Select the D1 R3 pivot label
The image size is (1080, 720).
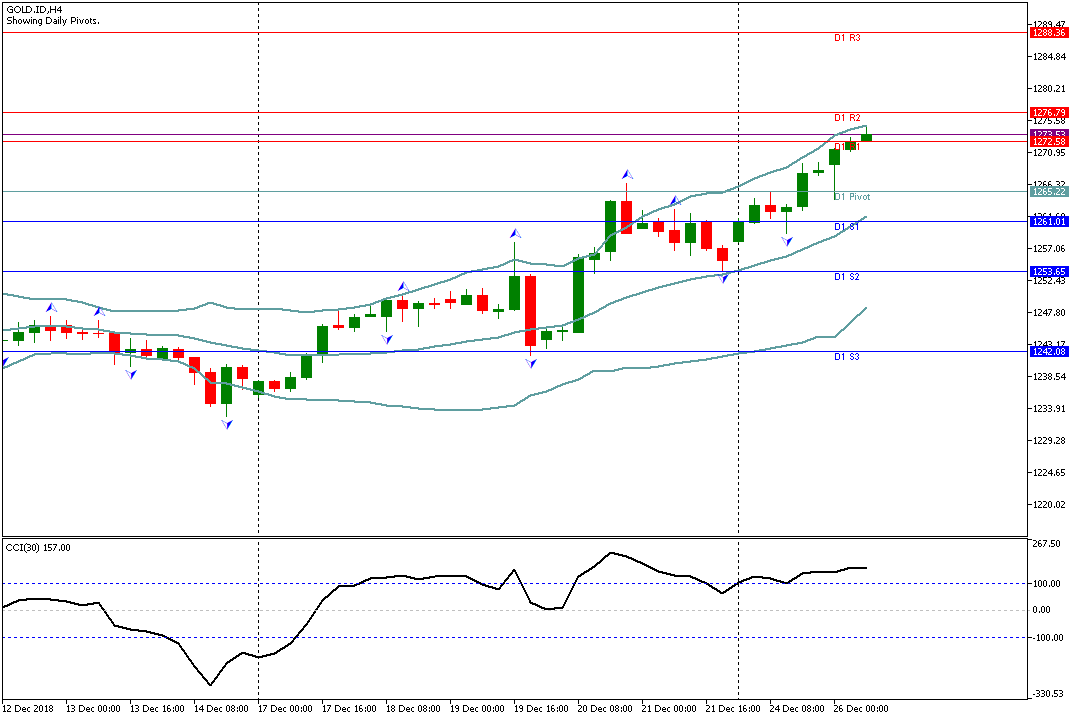[847, 38]
